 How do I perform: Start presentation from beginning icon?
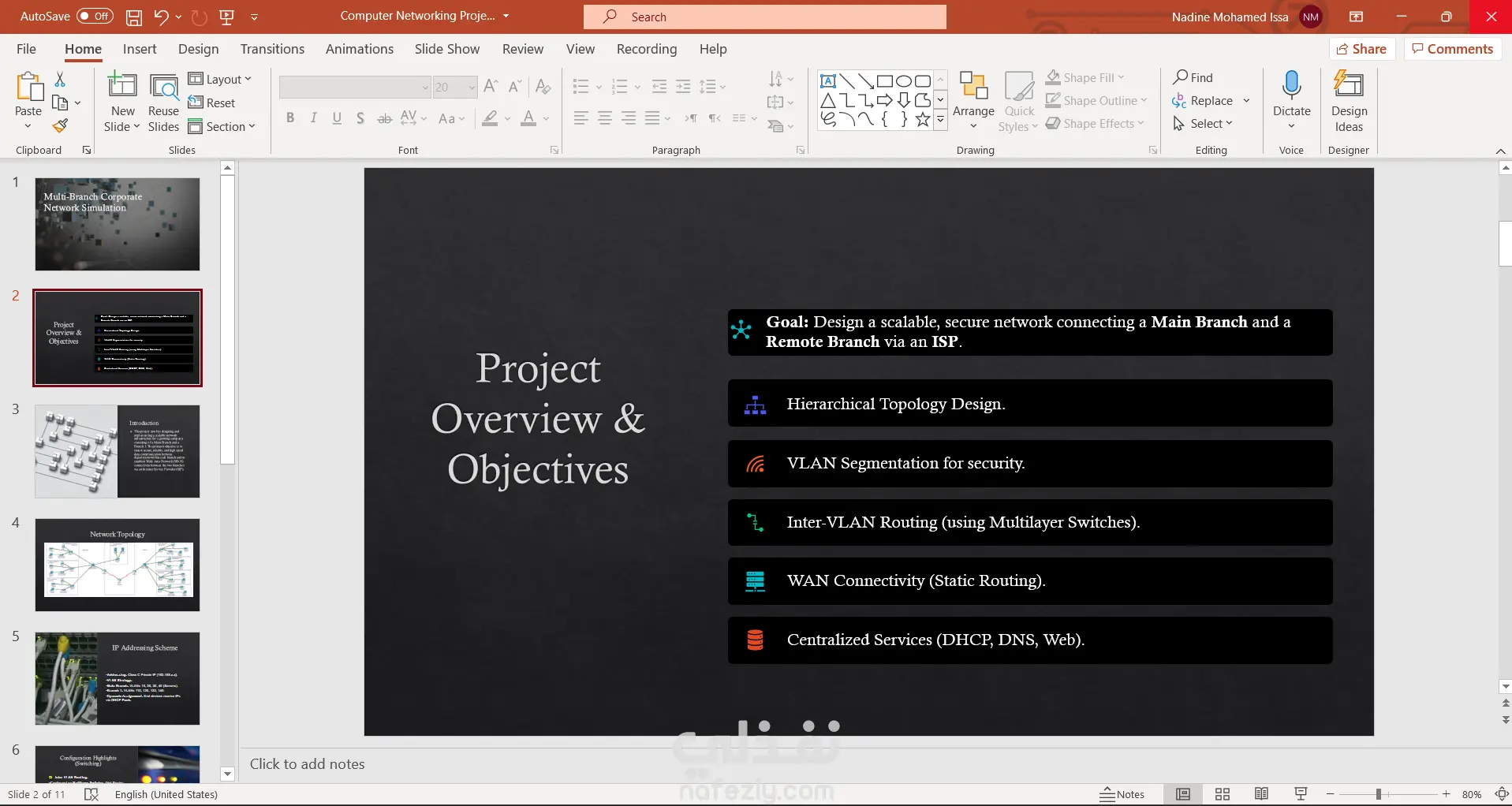[227, 17]
